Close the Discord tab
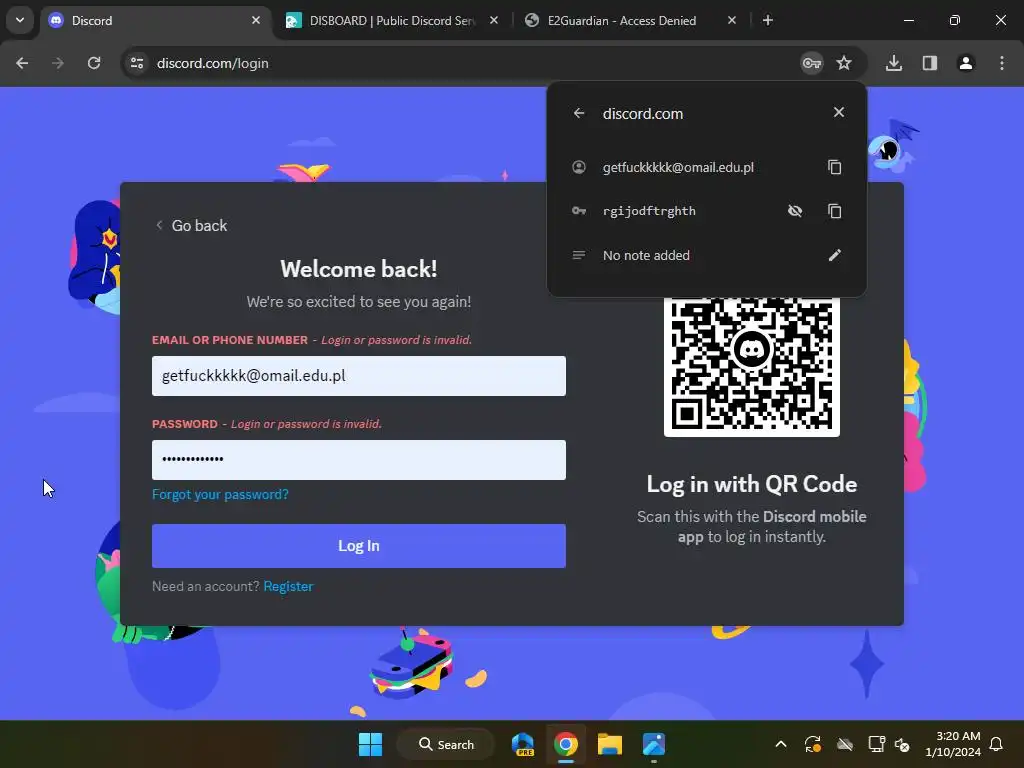The height and width of the screenshot is (768, 1024). point(256,20)
